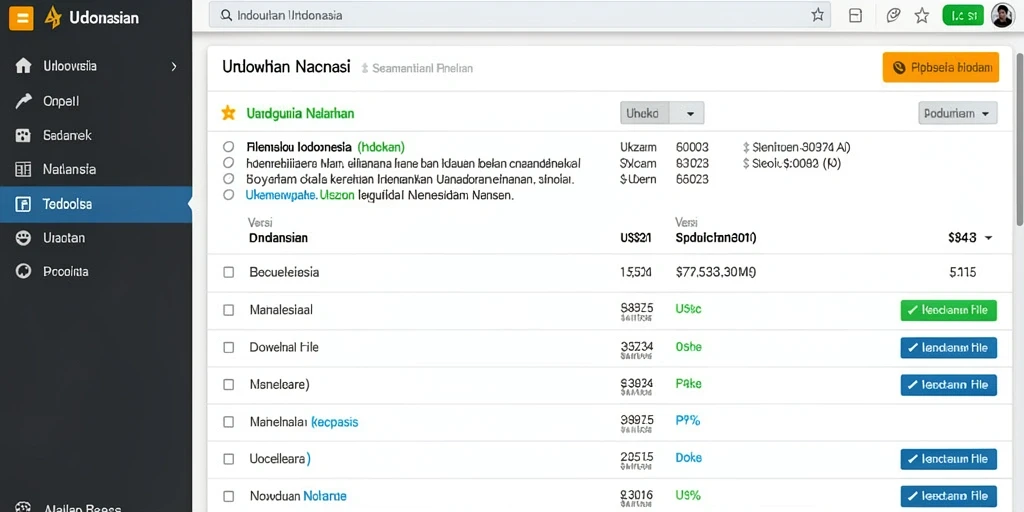This screenshot has width=1024, height=512.
Task: Click the smiley icon beside Uraotan
Action: tap(24, 238)
